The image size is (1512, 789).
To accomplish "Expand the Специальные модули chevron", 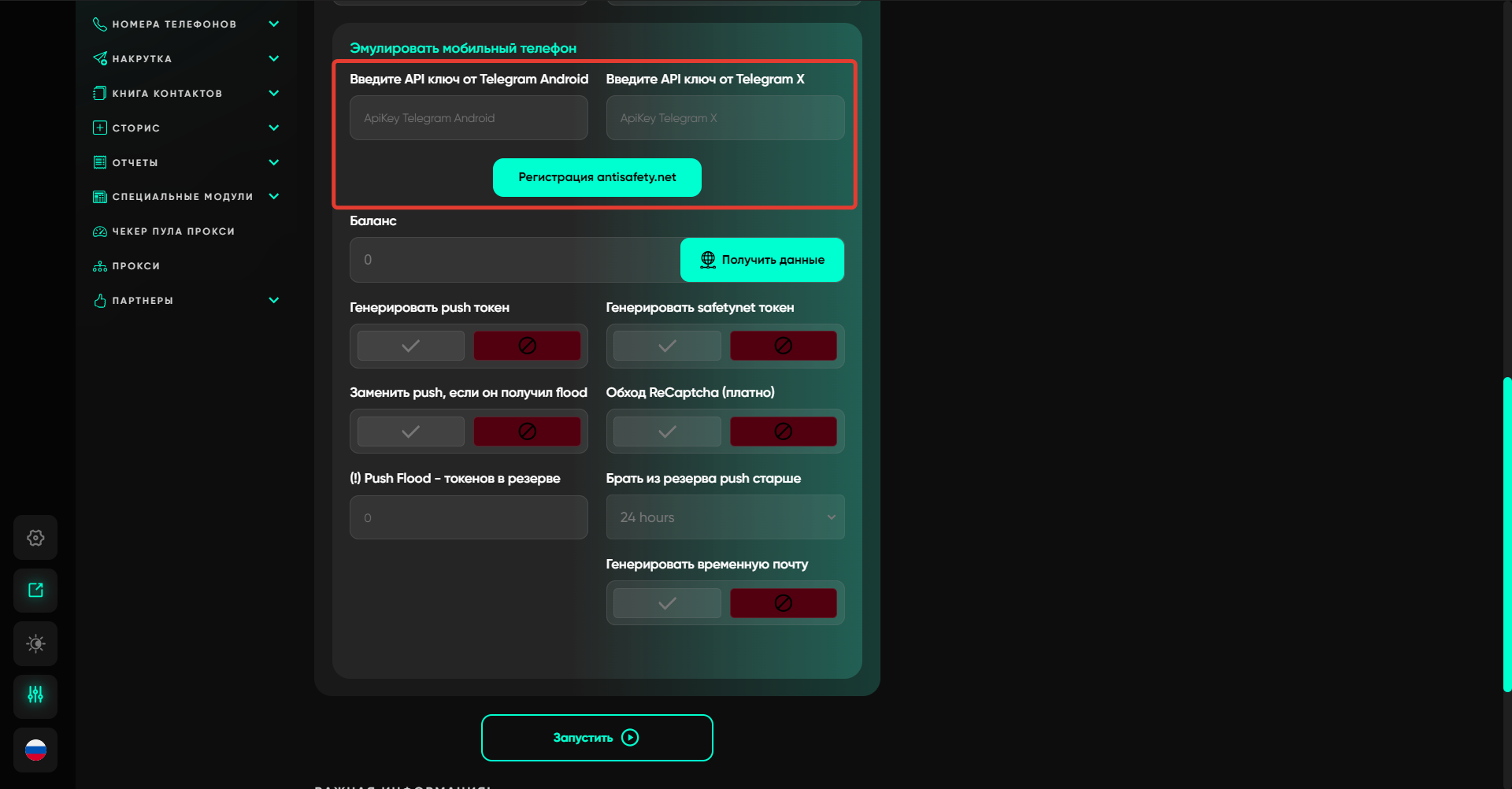I will [274, 196].
